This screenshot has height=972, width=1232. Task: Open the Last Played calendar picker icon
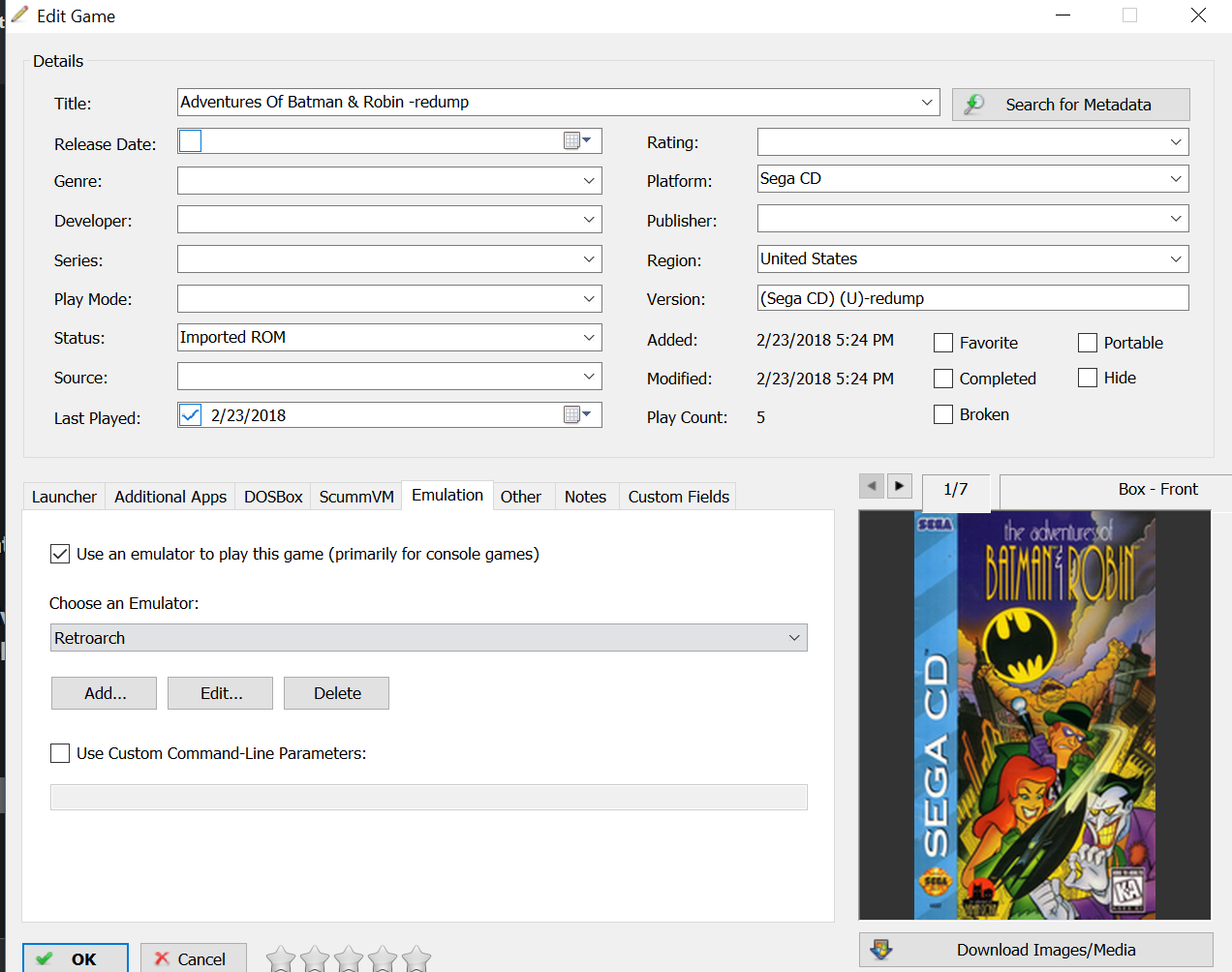(x=577, y=415)
